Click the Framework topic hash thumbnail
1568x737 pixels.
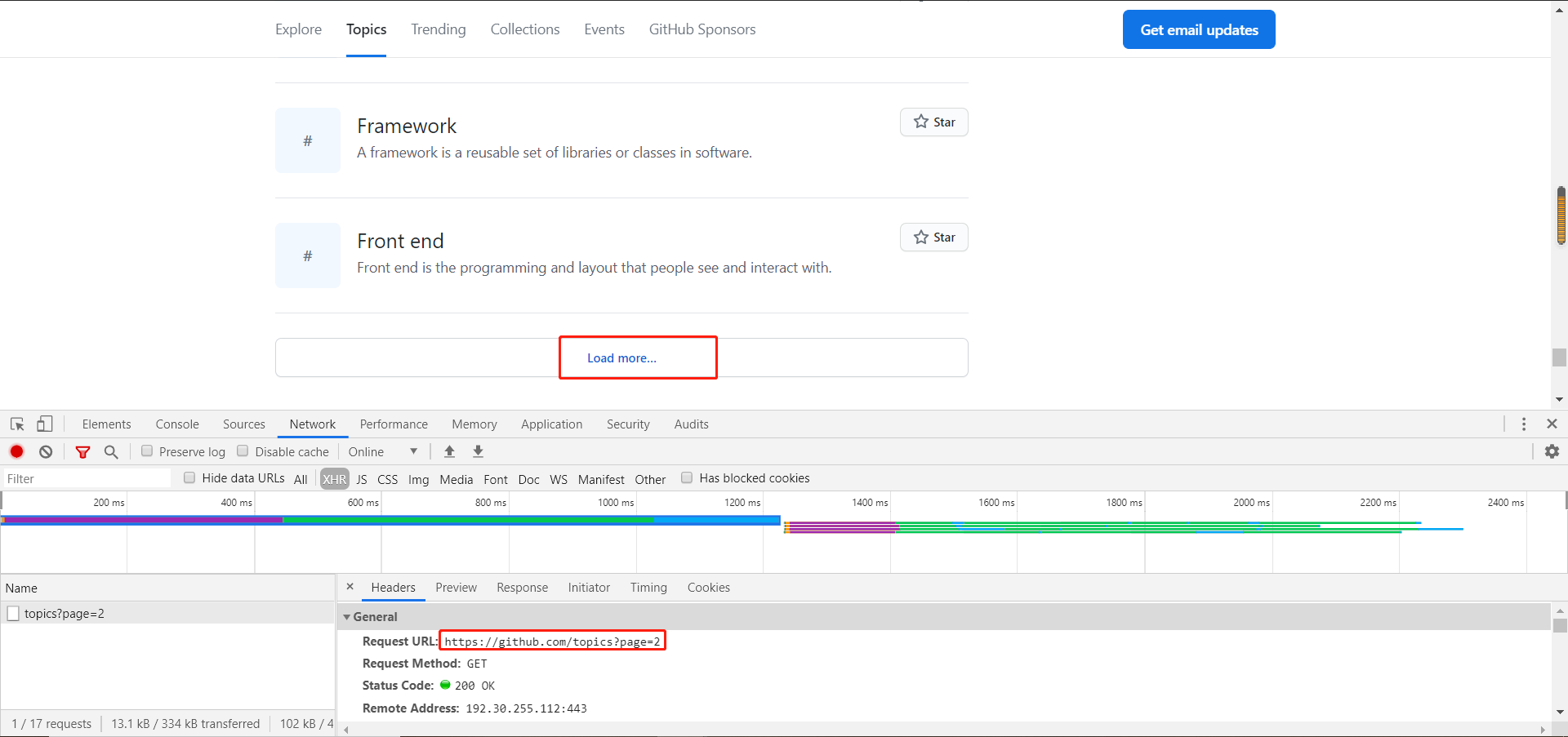(x=308, y=140)
